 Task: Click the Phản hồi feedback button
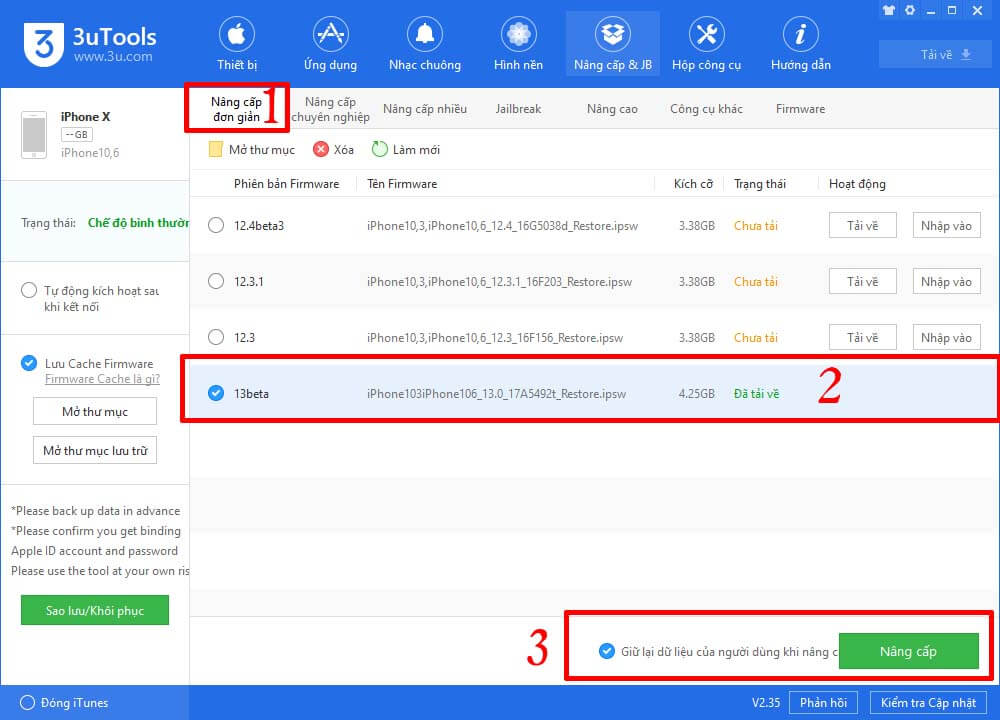coord(823,702)
